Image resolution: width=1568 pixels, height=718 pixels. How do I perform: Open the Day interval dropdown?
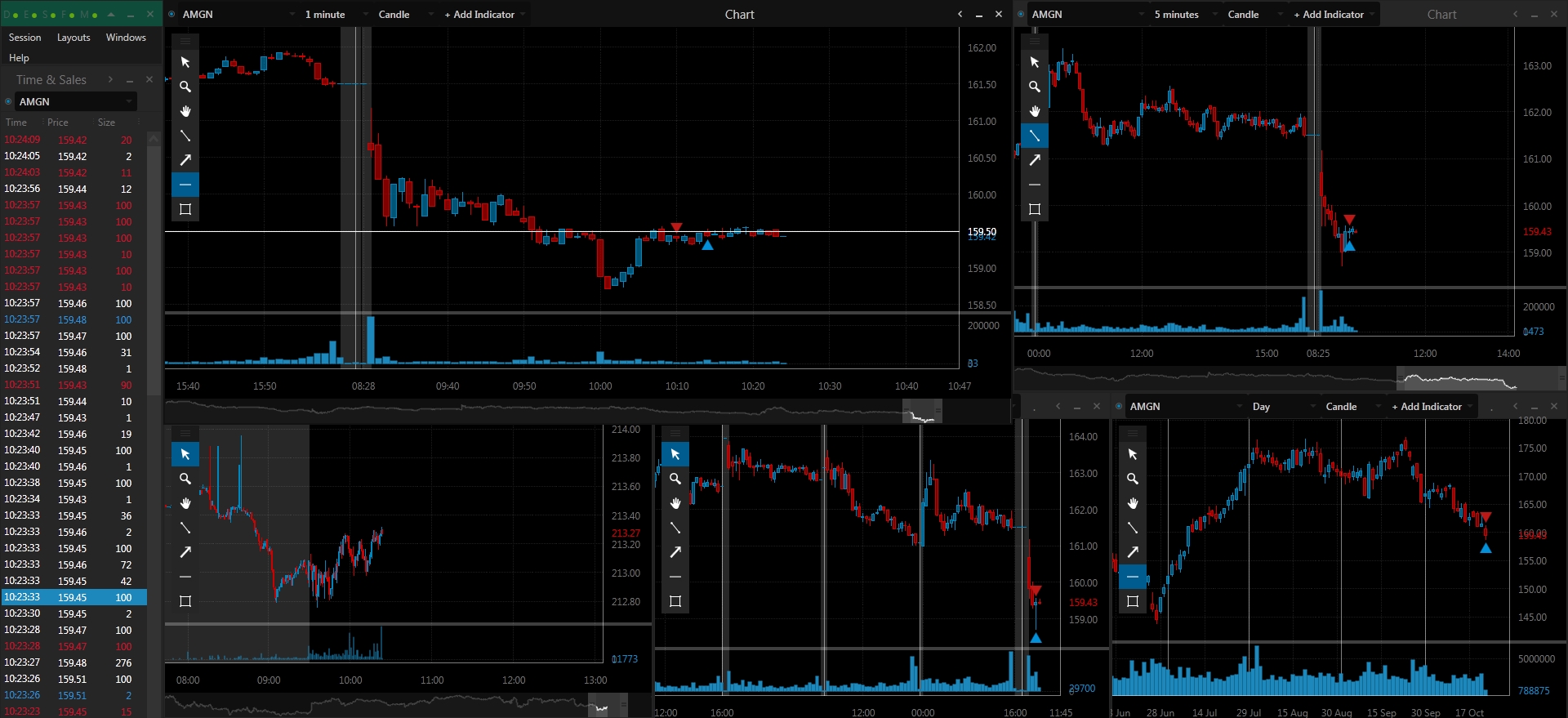coord(1284,407)
